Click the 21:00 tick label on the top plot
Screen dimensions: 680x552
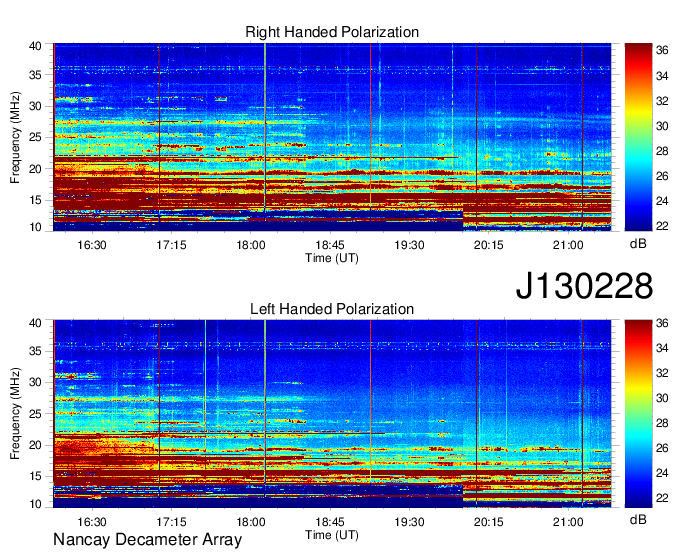[x=568, y=245]
